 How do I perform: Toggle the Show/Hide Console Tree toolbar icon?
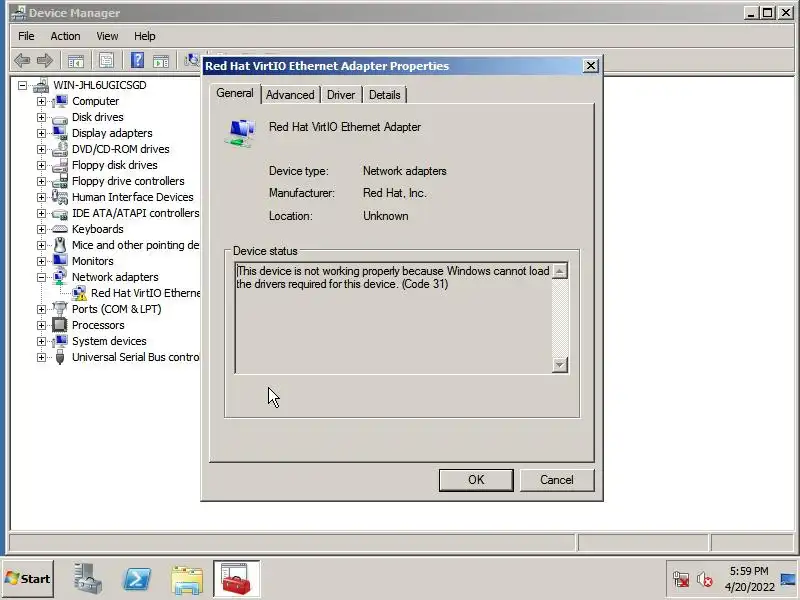[76, 61]
